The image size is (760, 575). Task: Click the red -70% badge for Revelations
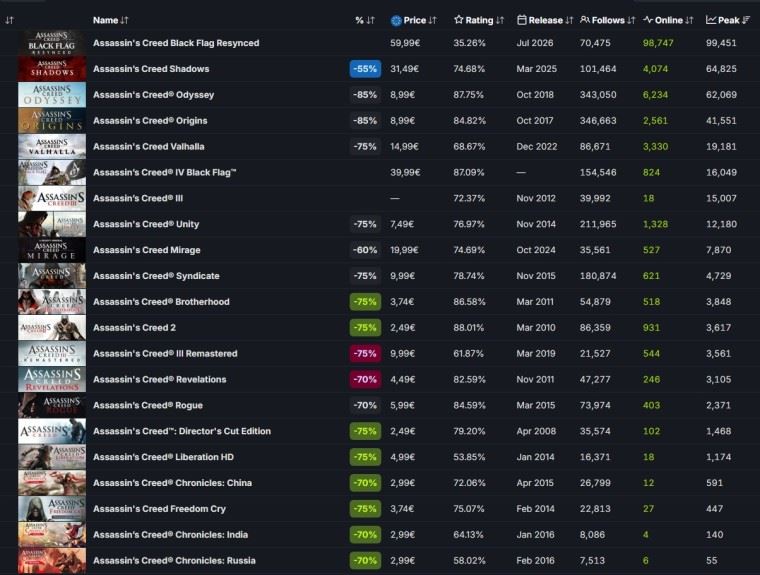click(365, 380)
